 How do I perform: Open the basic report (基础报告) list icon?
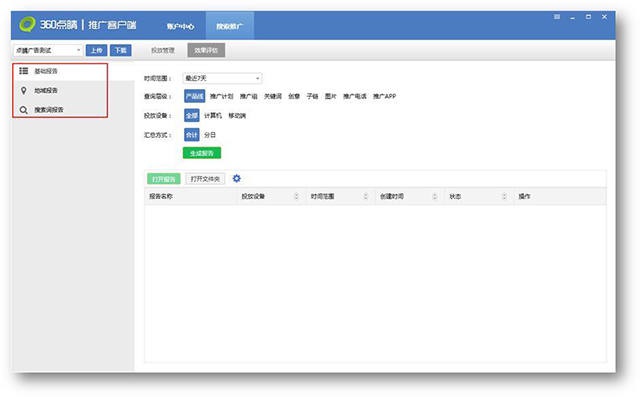pyautogui.click(x=24, y=71)
